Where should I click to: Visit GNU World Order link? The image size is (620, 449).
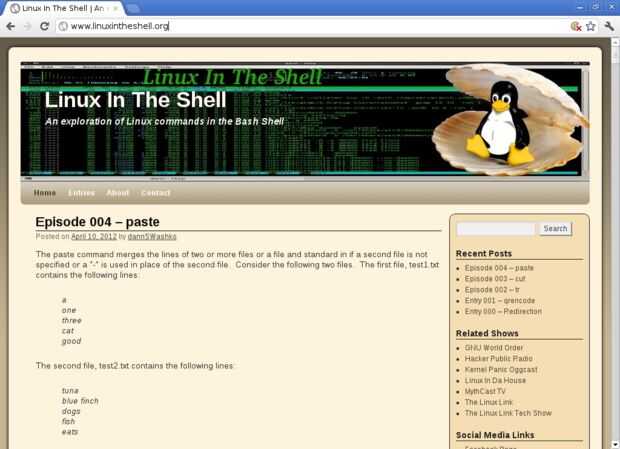point(494,348)
